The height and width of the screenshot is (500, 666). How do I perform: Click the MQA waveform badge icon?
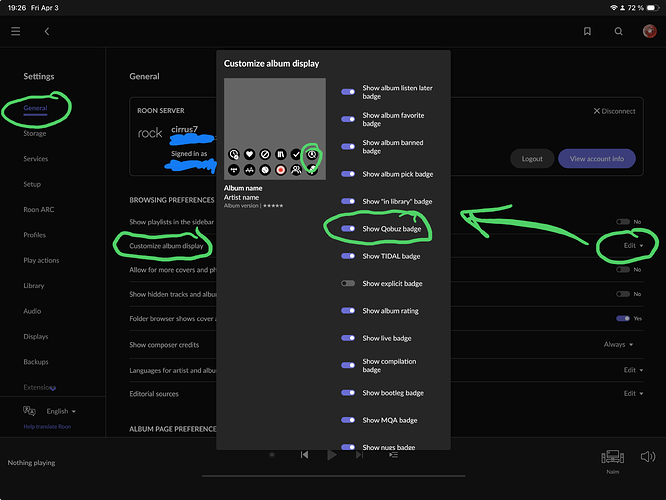[x=249, y=170]
